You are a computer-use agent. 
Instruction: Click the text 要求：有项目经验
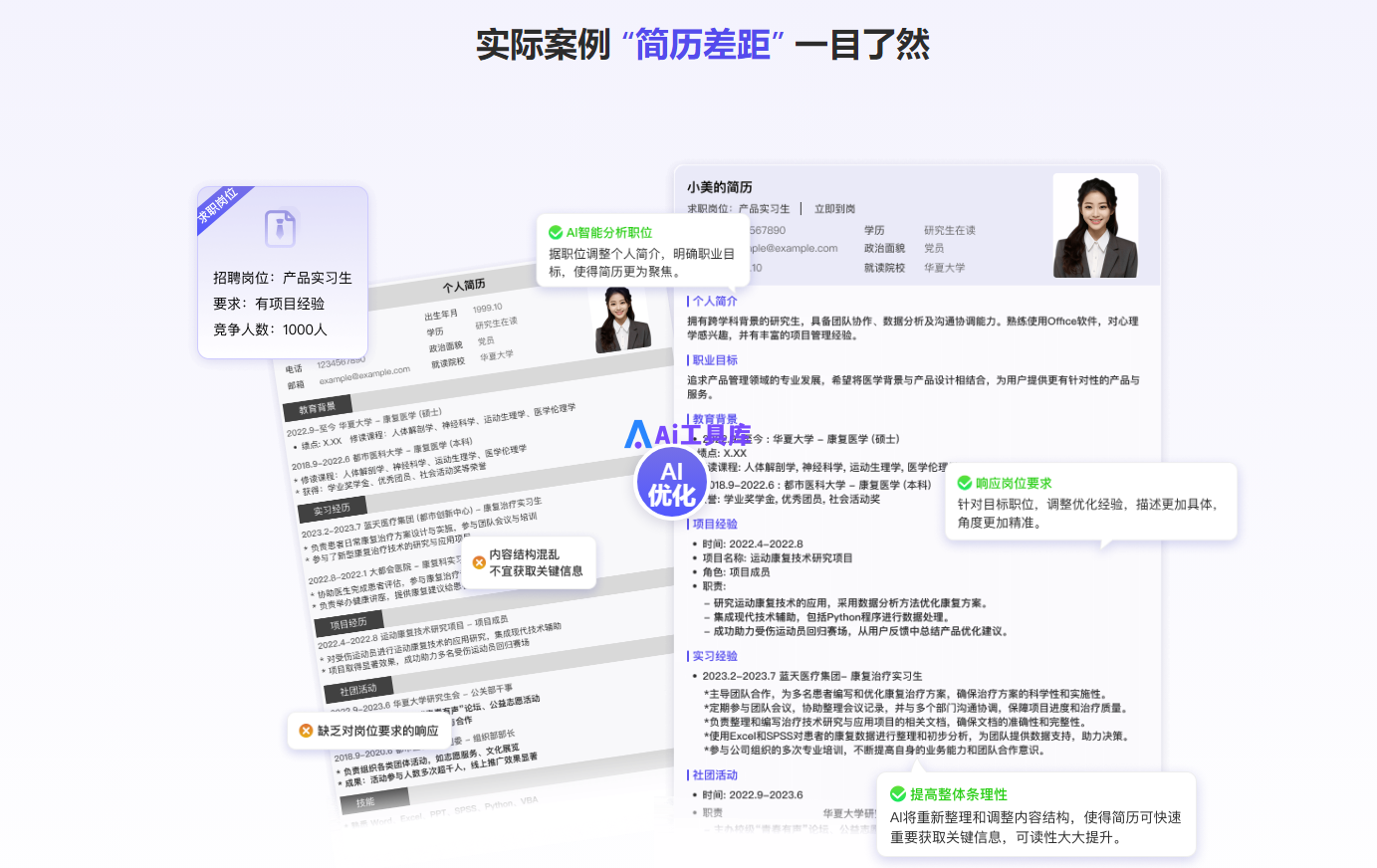(269, 304)
